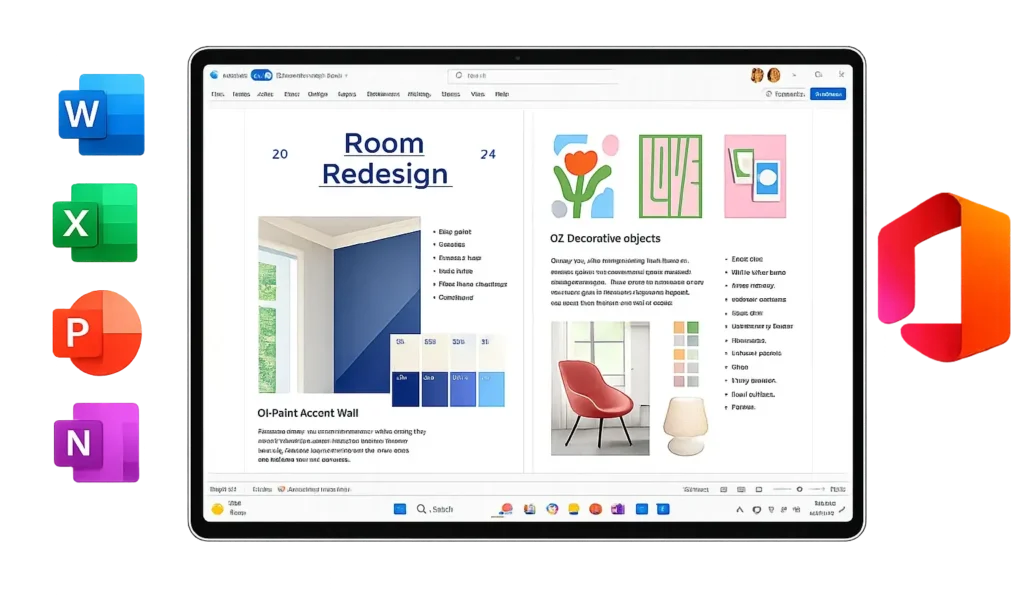Click the green Excel app icon
This screenshot has height=595, width=1024.
(x=95, y=223)
